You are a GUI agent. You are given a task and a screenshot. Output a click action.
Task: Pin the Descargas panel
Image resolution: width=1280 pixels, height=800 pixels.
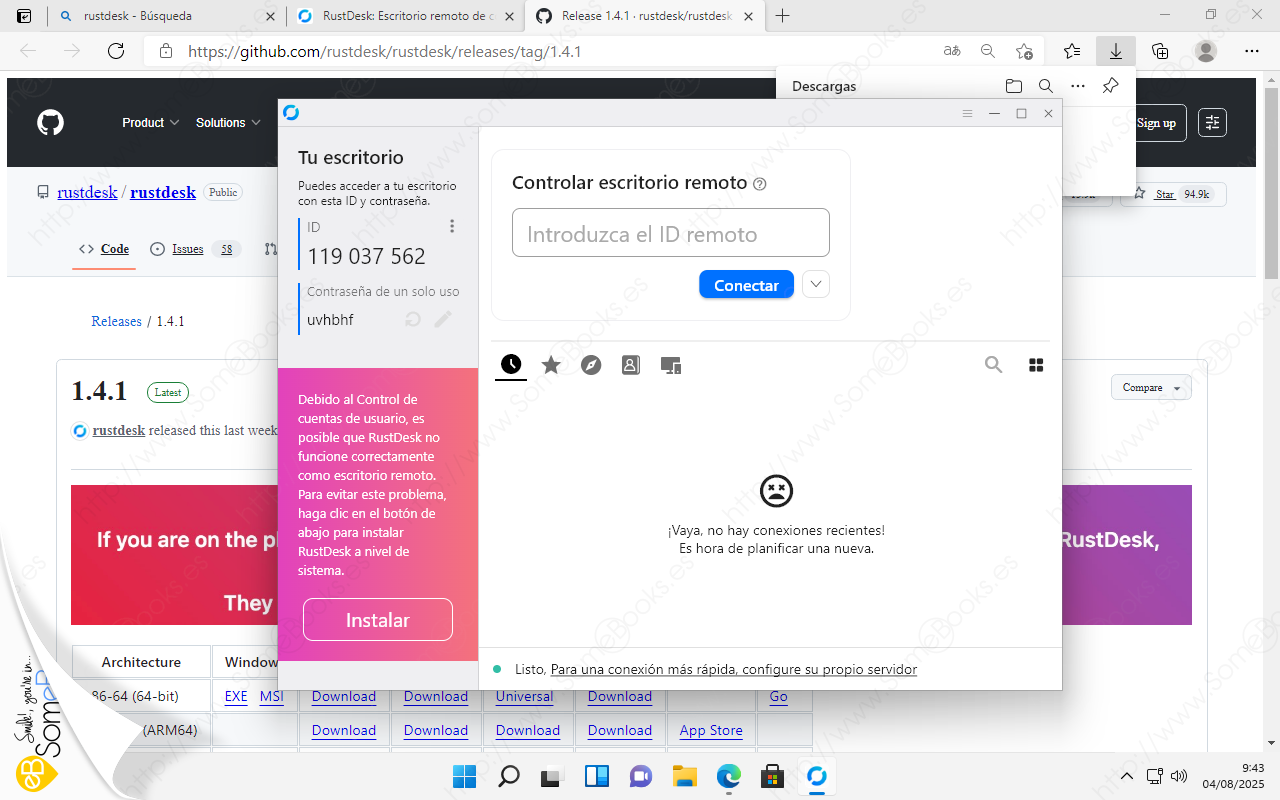tap(1110, 86)
